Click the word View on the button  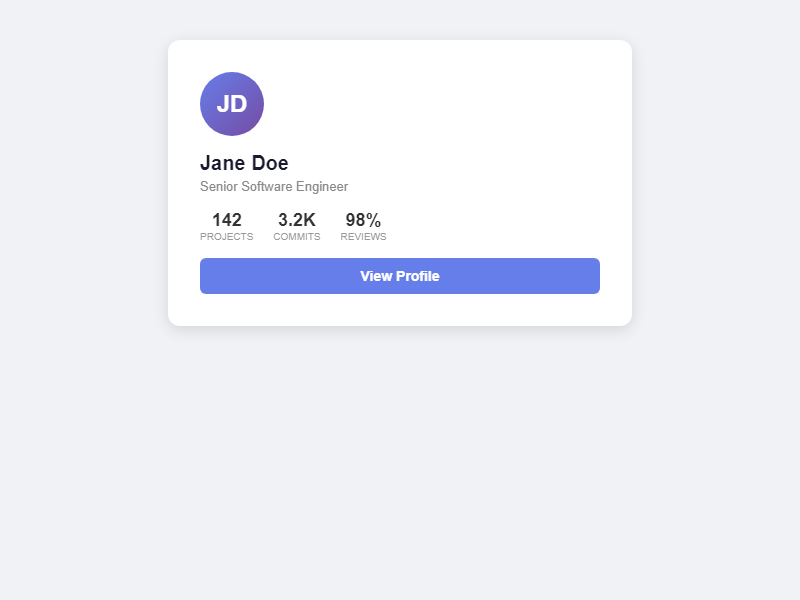click(376, 276)
